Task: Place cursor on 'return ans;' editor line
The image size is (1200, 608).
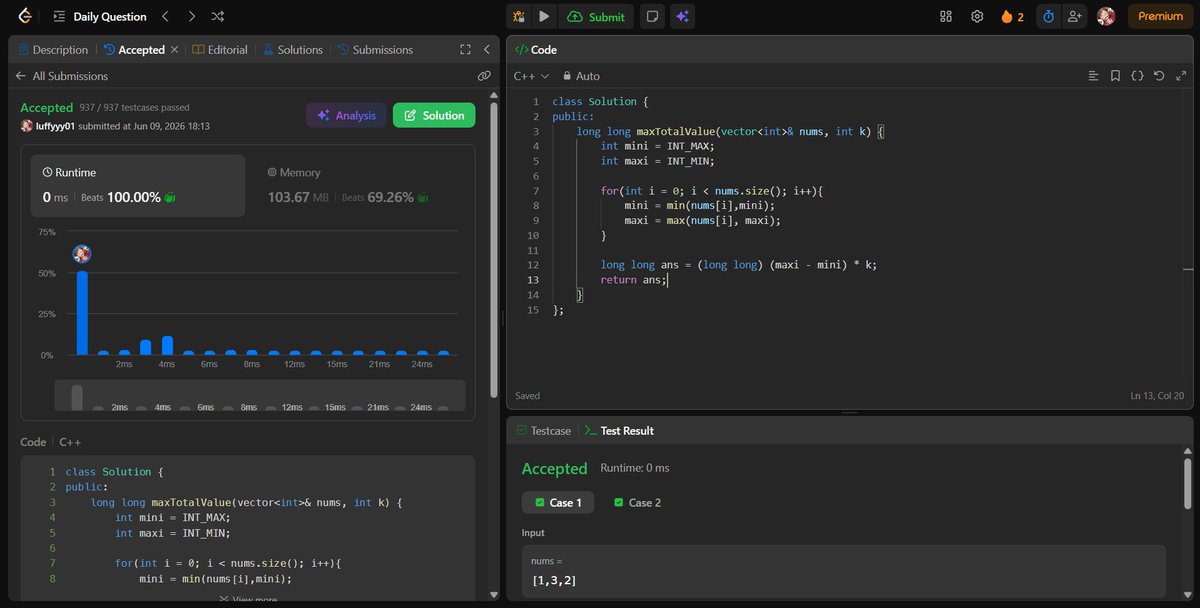Action: click(x=632, y=280)
